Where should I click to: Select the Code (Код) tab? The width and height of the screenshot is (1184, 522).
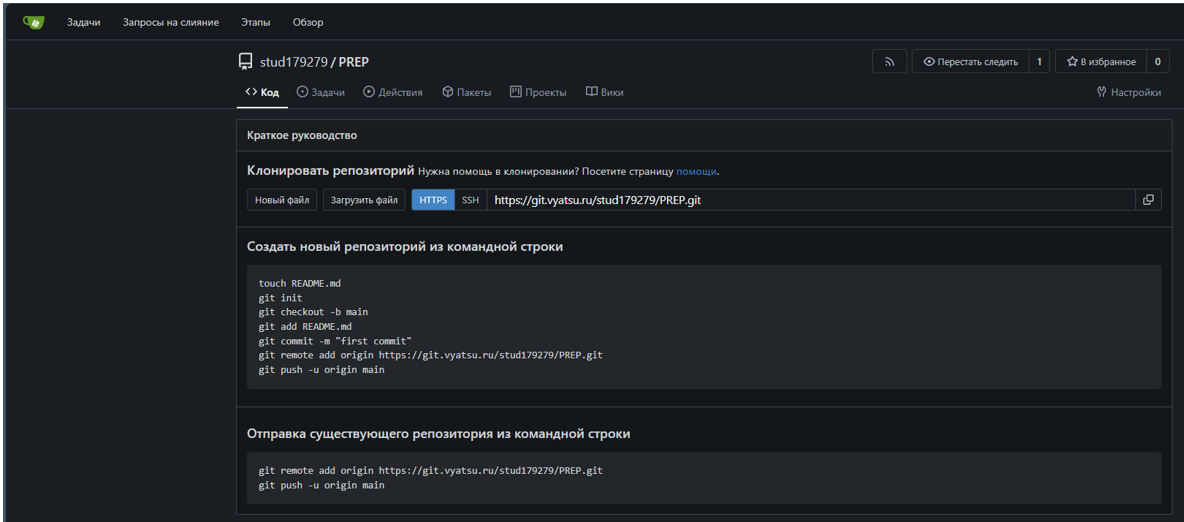coord(262,92)
